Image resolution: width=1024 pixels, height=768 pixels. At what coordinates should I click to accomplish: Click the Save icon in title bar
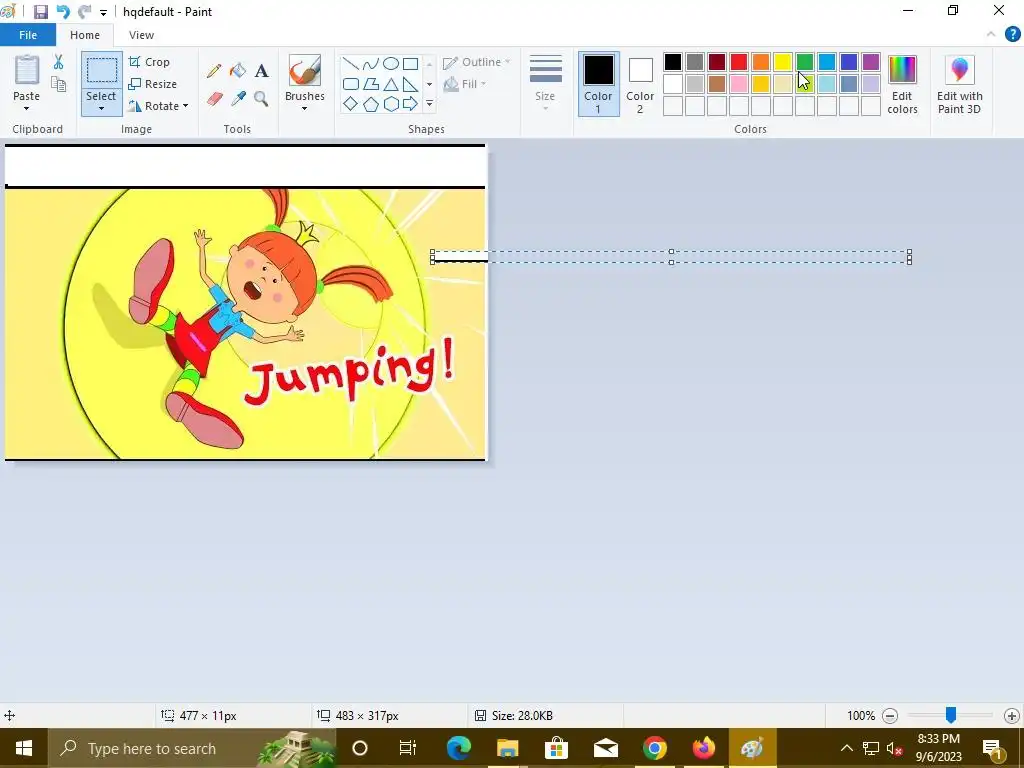click(40, 12)
